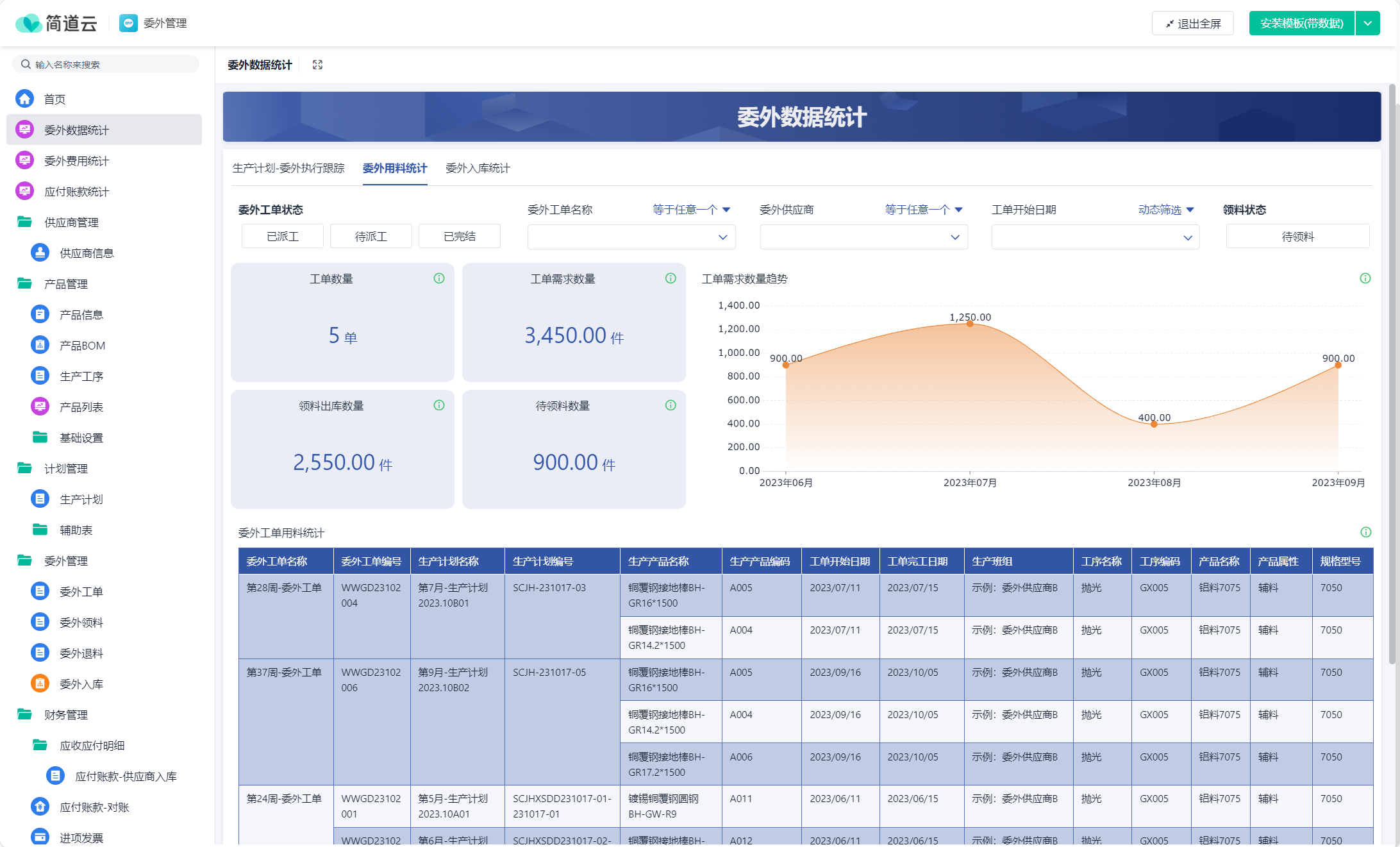Click the info icon on 待领料数量 card
The image size is (1400, 847).
pos(671,405)
